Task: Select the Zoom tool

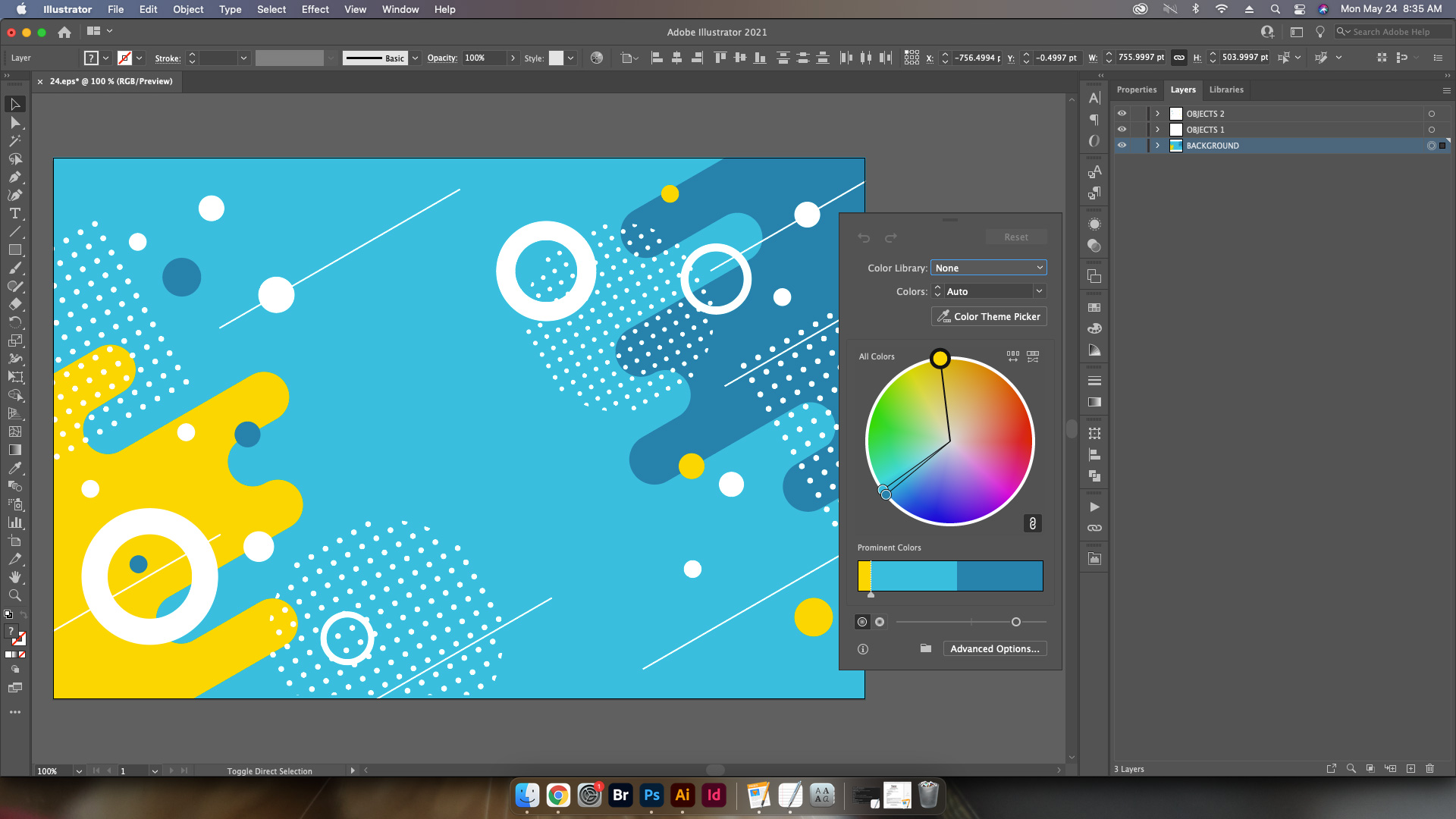Action: (14, 595)
